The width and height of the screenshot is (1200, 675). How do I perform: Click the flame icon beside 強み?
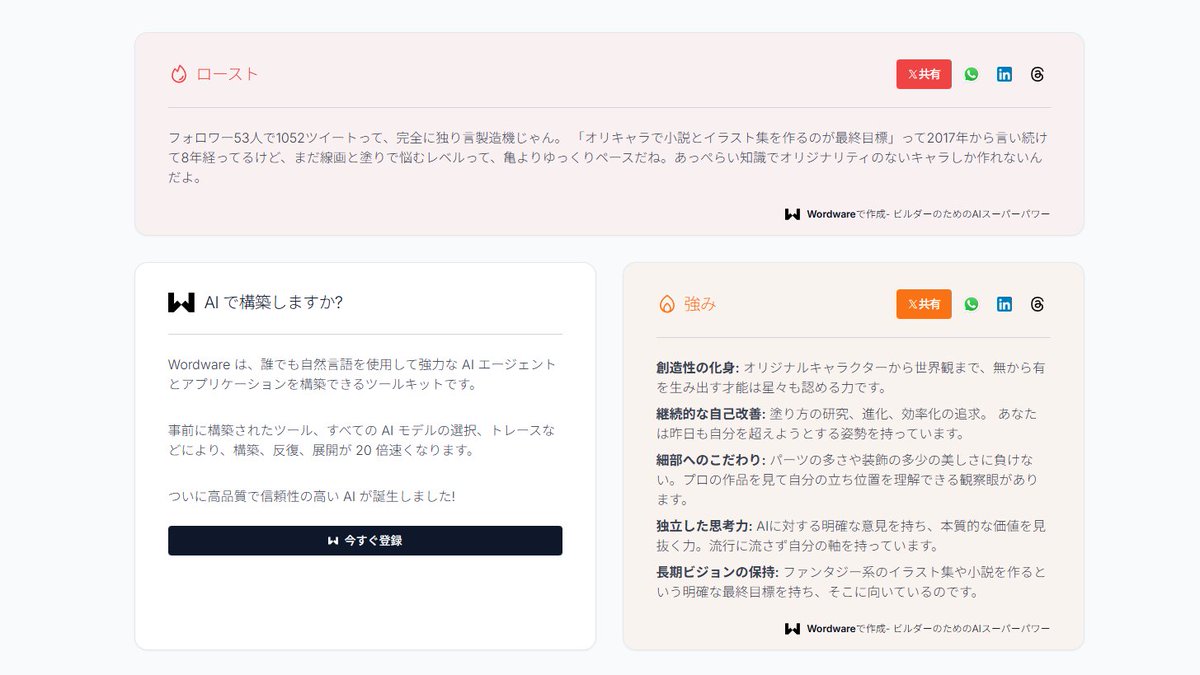coord(667,304)
